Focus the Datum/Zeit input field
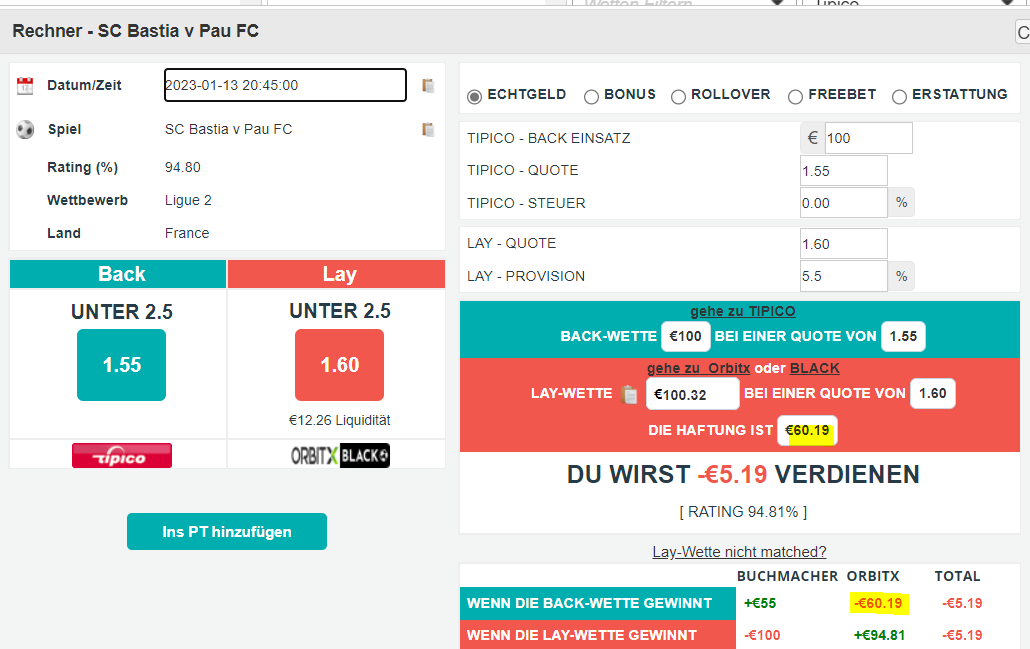 285,85
